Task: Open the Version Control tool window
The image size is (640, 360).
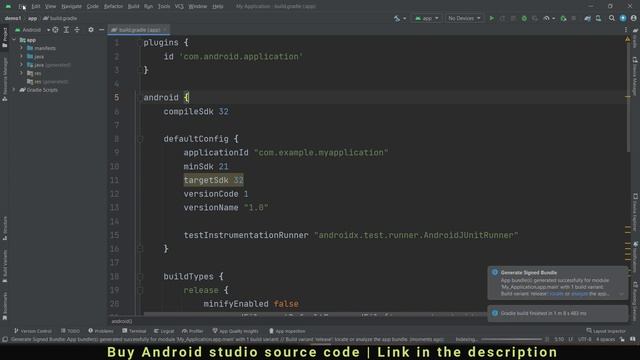Action: point(33,331)
